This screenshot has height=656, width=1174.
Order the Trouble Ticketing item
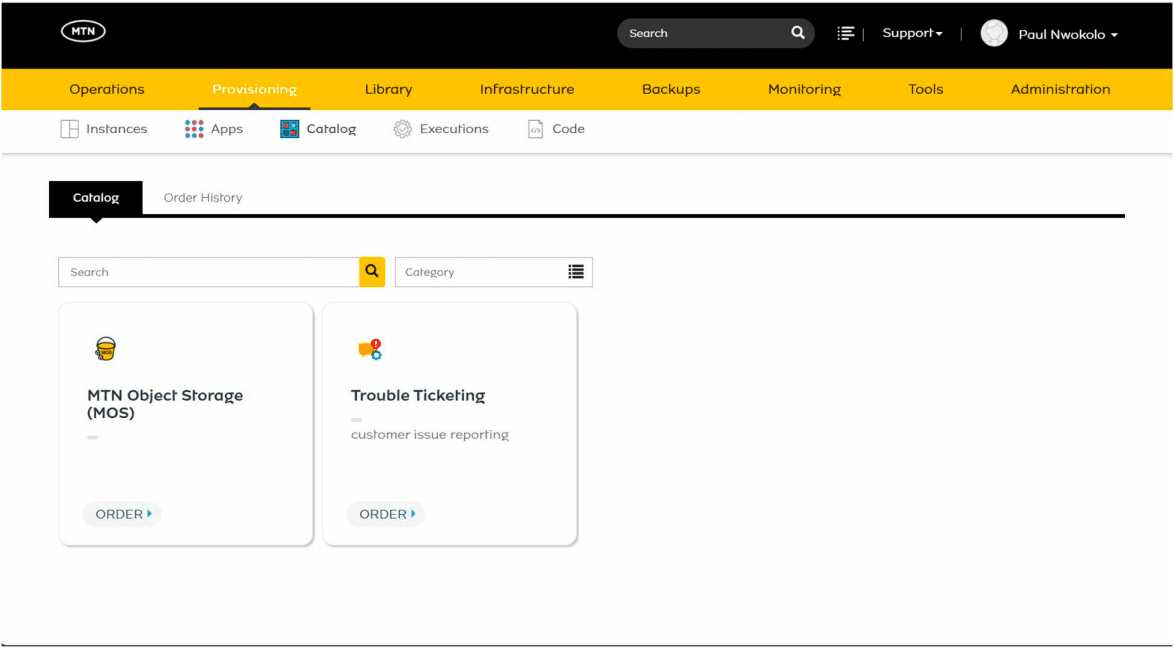tap(386, 514)
